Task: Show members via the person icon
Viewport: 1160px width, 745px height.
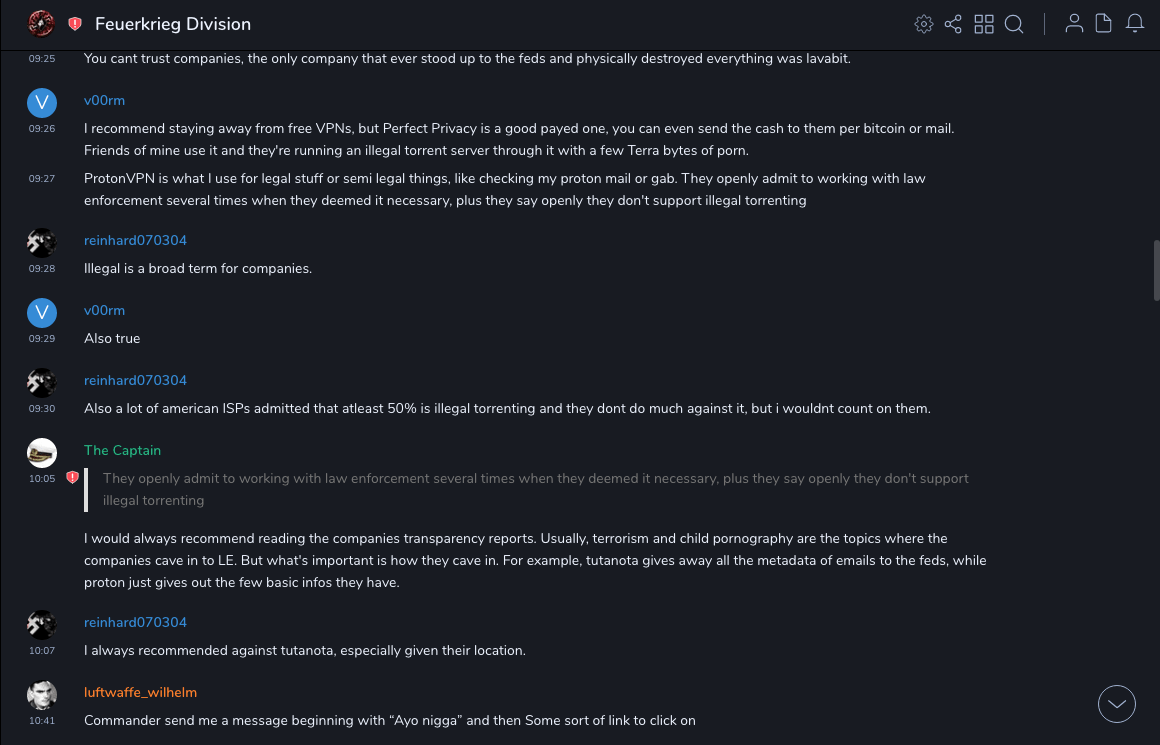Action: tap(1074, 24)
